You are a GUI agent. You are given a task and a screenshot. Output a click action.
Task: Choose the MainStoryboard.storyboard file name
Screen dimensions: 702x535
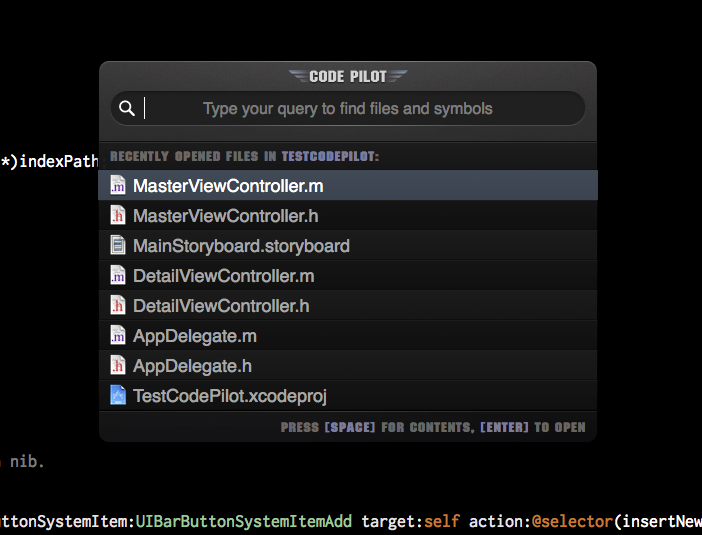click(x=241, y=246)
